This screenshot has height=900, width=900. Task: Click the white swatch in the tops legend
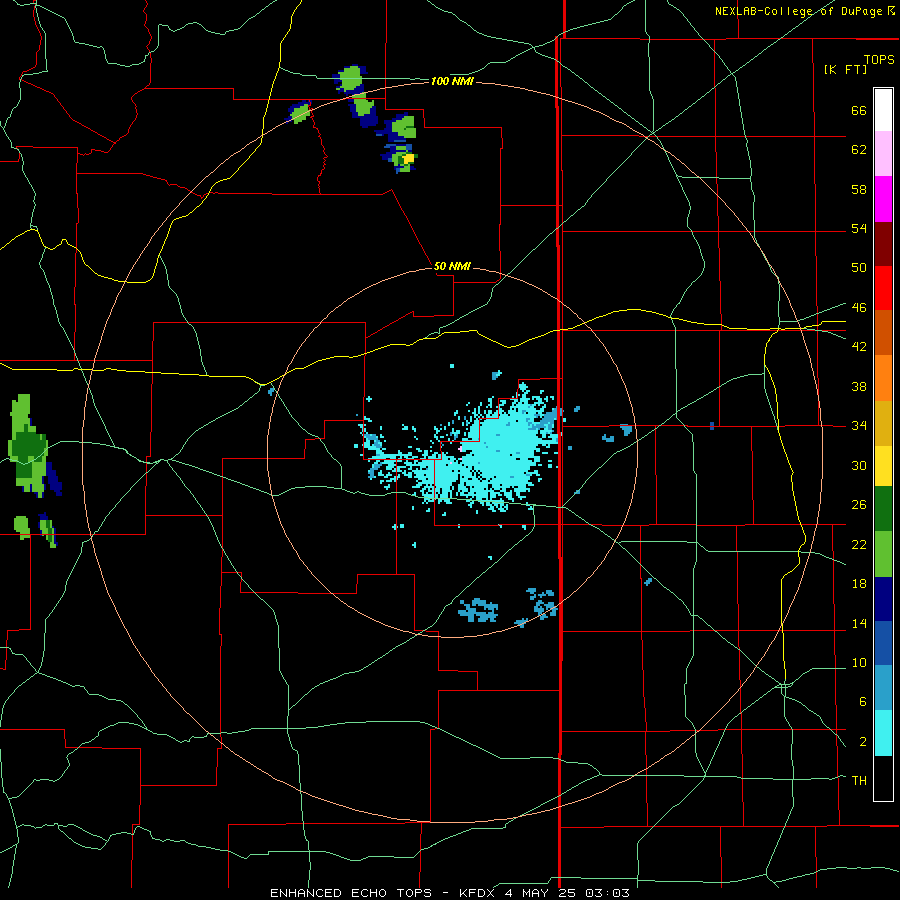coord(883,110)
